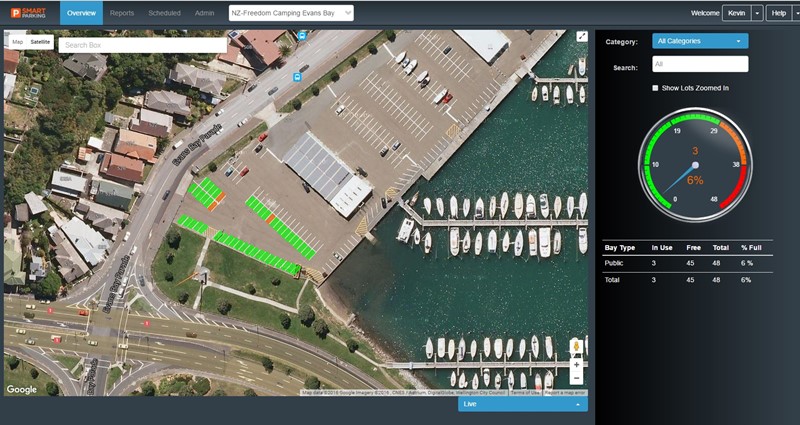The width and height of the screenshot is (800, 425).
Task: Go to the Scheduled tab
Action: [x=164, y=13]
